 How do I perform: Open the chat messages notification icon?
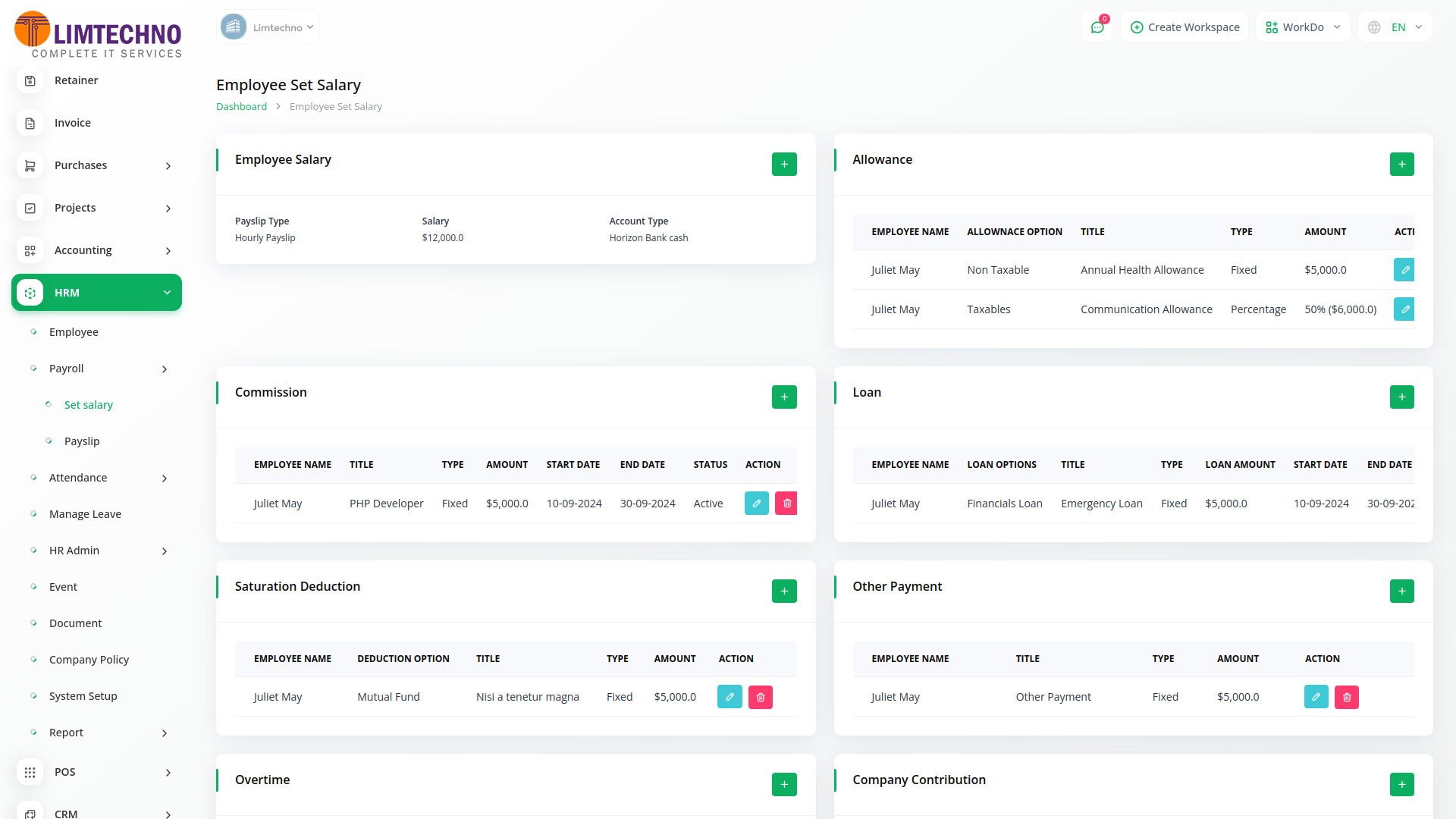click(x=1097, y=27)
